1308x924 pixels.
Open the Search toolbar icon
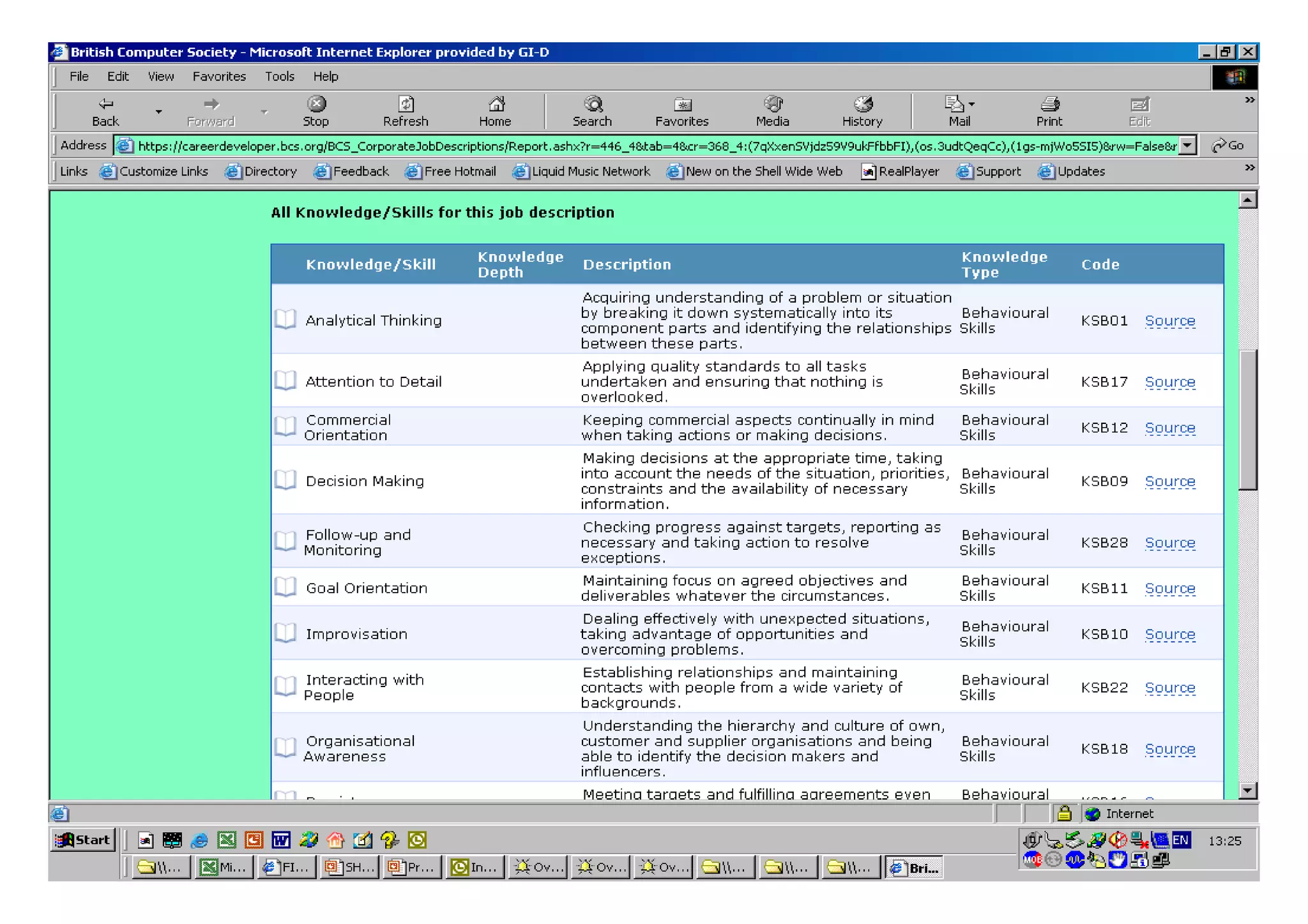coord(592,105)
